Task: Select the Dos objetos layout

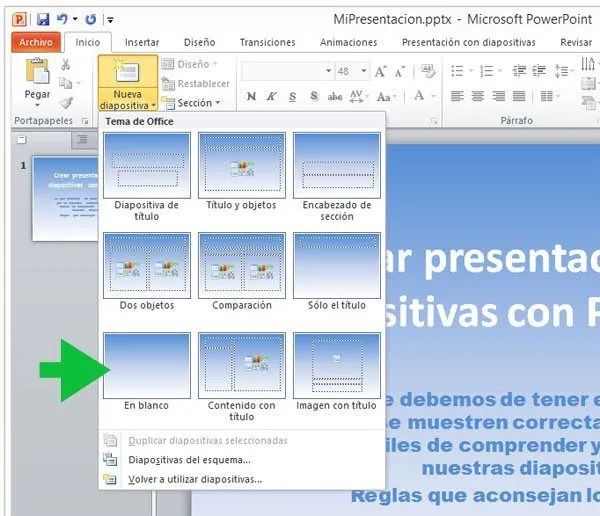Action: click(x=147, y=272)
